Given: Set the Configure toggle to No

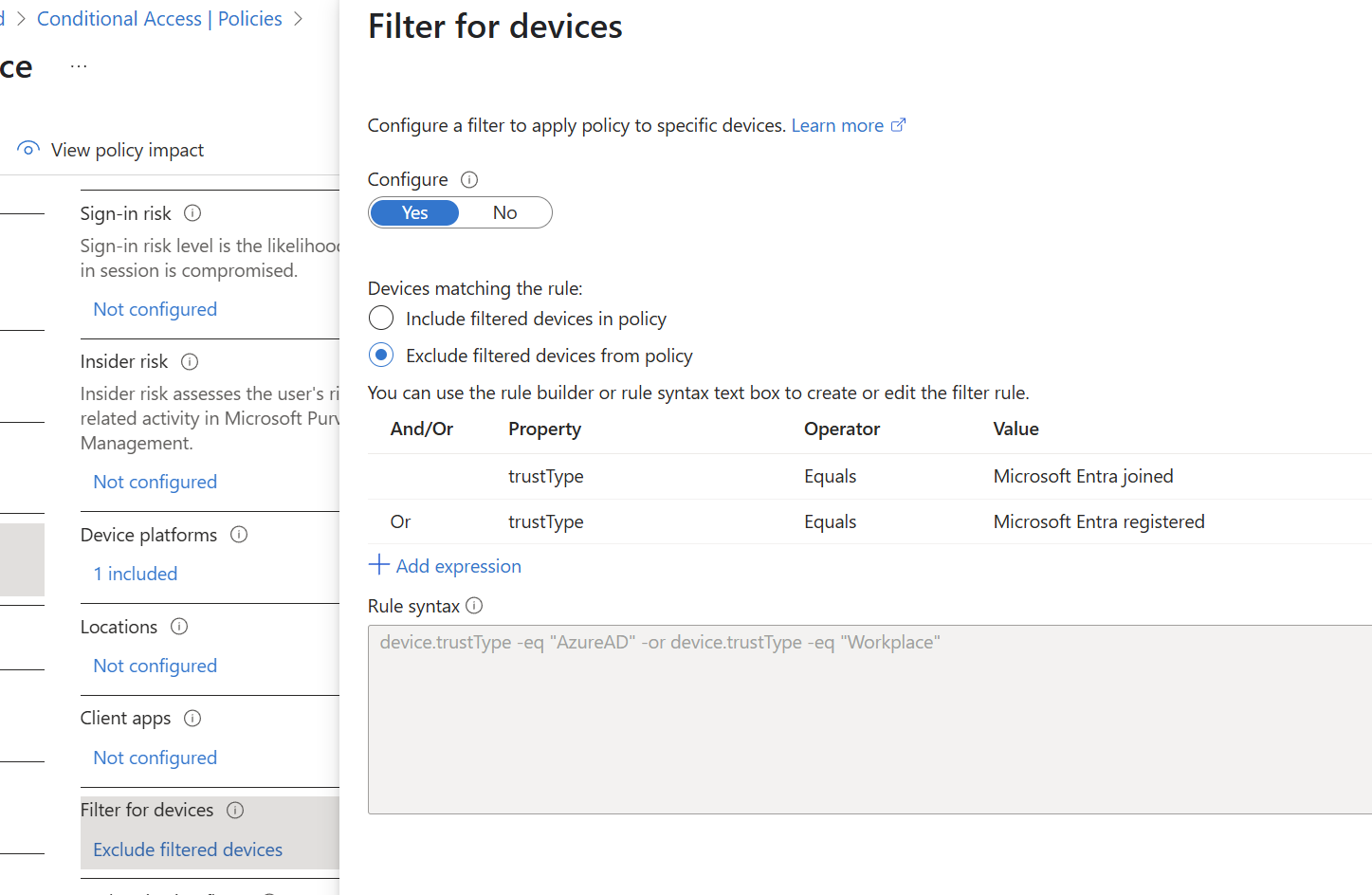Looking at the screenshot, I should [505, 212].
